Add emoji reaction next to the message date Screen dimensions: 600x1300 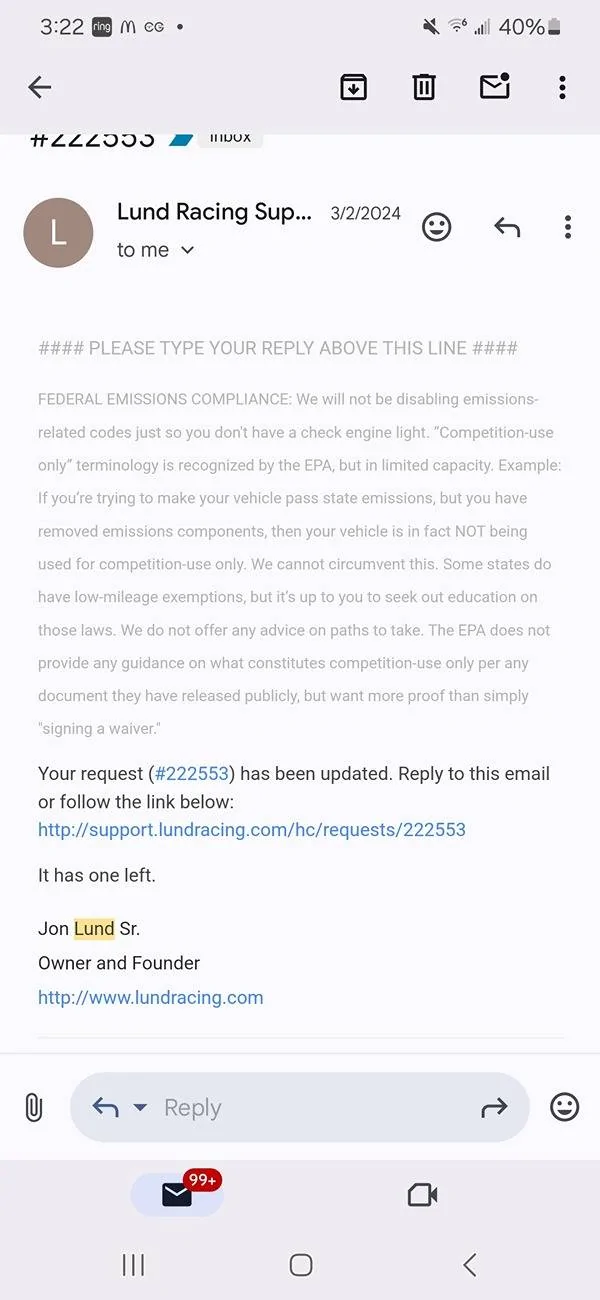[436, 227]
